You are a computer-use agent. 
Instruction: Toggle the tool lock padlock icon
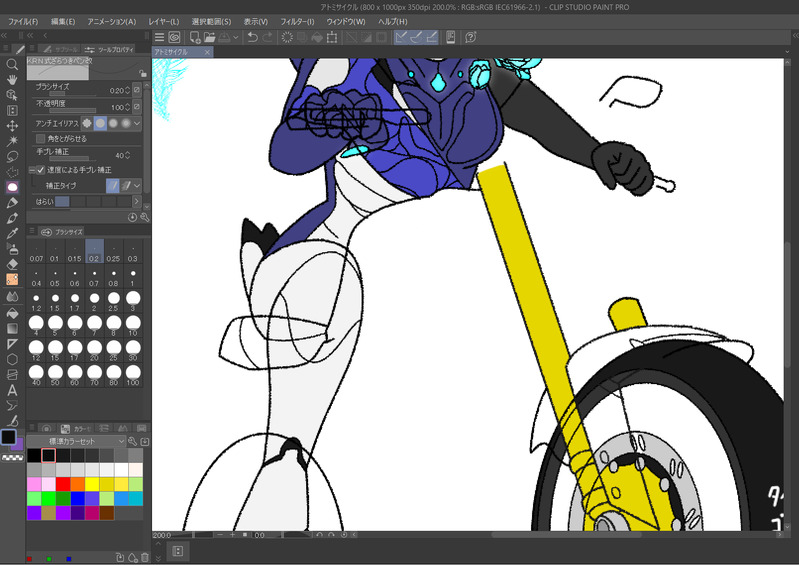coord(143,74)
